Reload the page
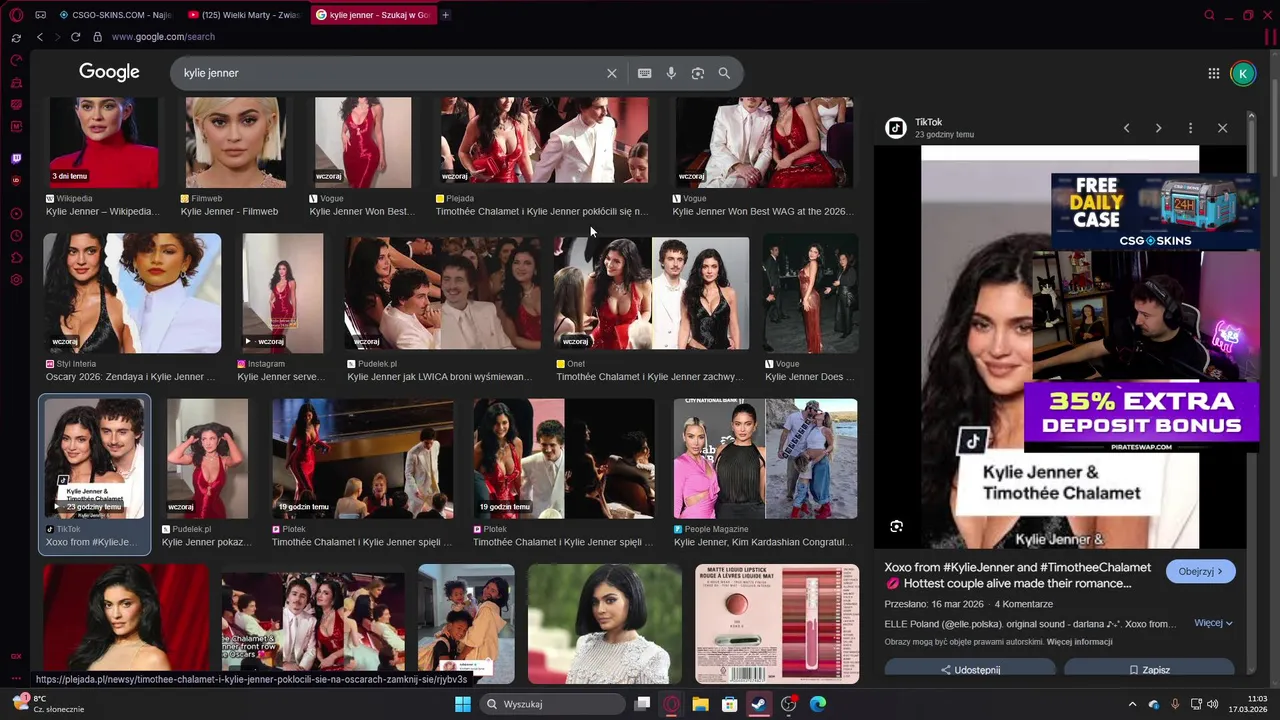This screenshot has width=1280, height=720. point(75,37)
